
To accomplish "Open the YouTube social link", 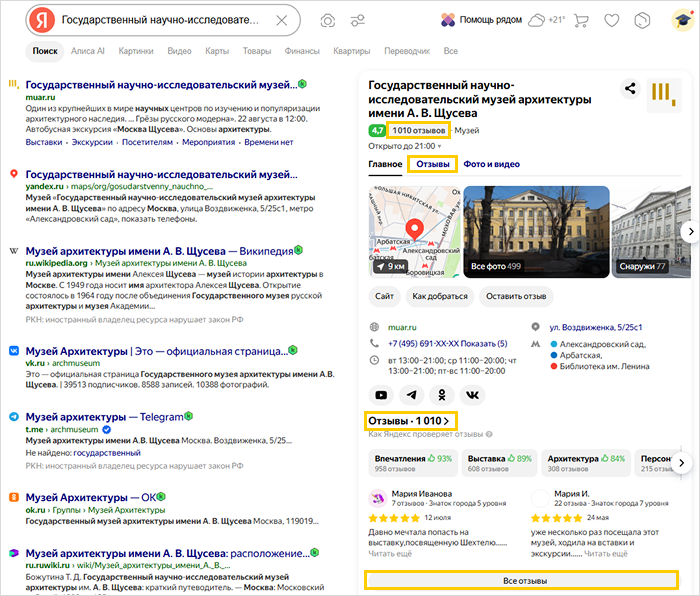I will (x=381, y=395).
